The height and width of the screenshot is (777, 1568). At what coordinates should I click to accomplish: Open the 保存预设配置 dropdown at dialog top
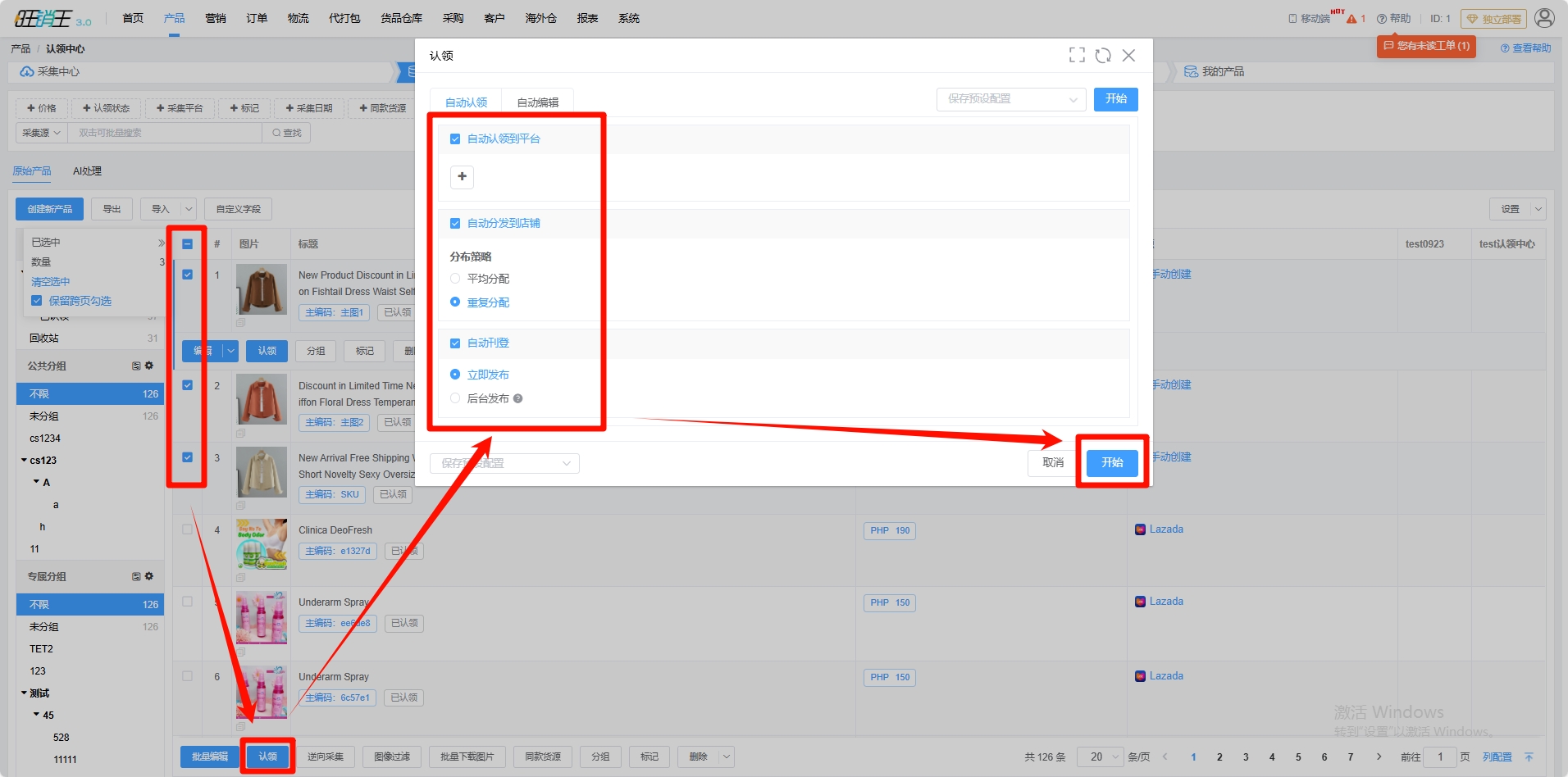1010,99
